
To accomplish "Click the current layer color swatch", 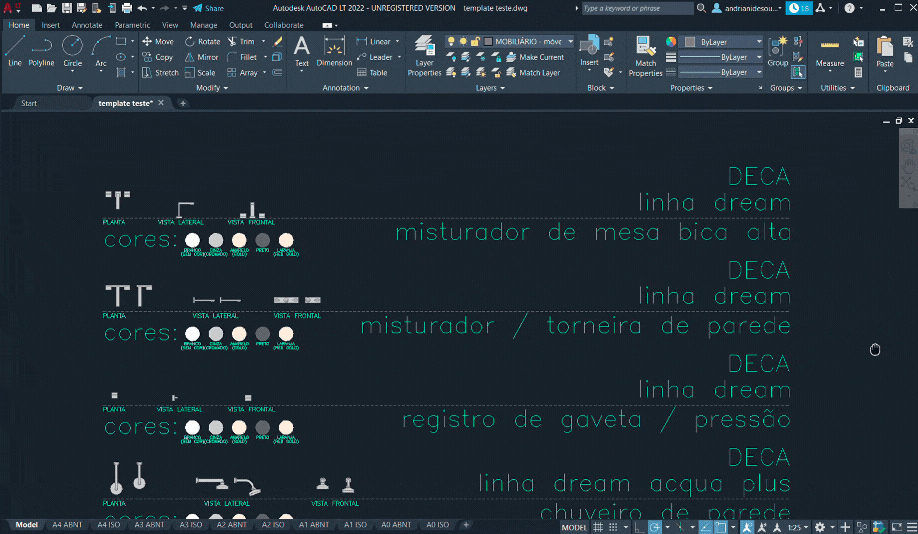I will coord(488,42).
